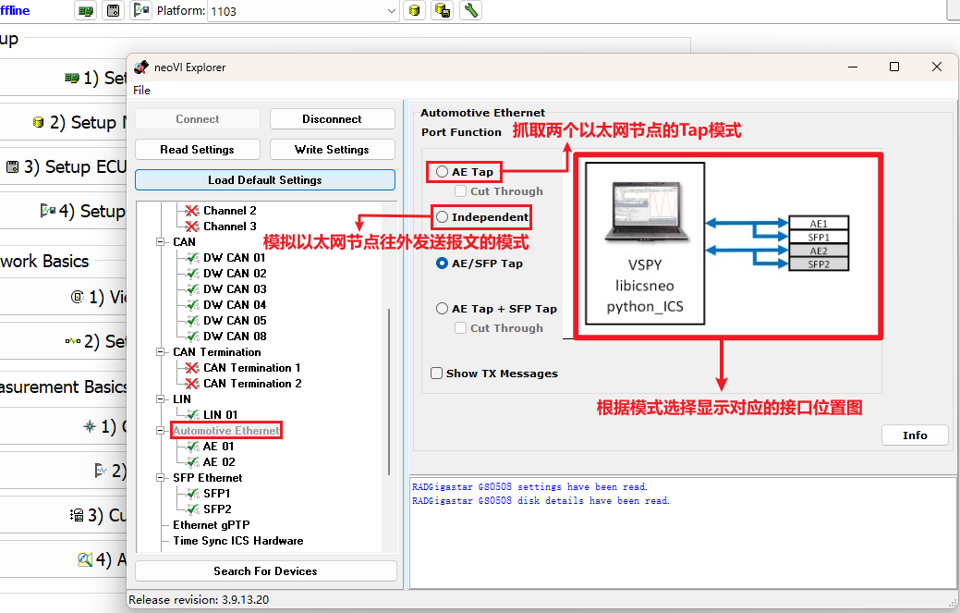Click the settings tree vertical scrollbar

tap(390, 390)
